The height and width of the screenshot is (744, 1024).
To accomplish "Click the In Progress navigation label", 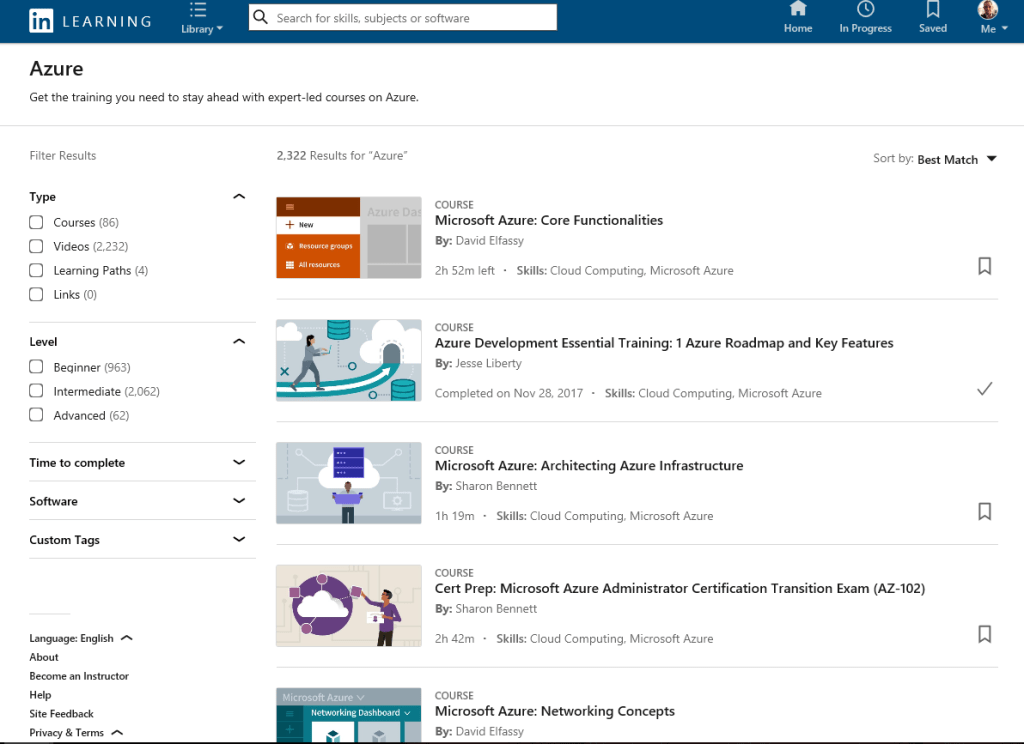I will coord(865,28).
